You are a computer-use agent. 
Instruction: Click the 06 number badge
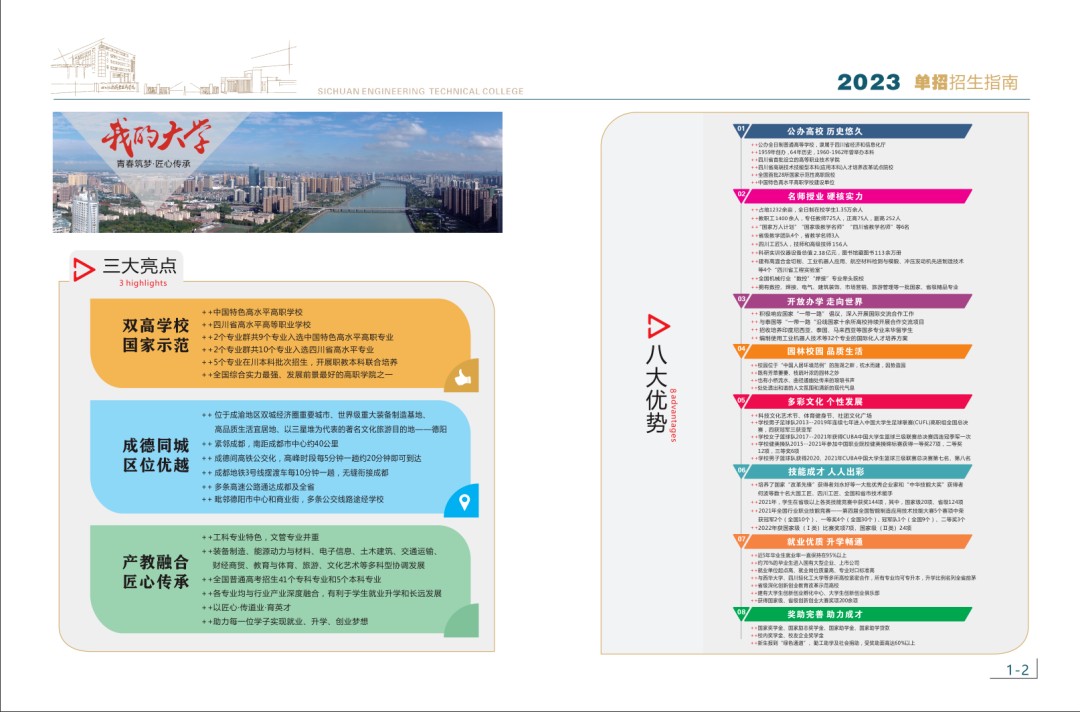pyautogui.click(x=741, y=470)
